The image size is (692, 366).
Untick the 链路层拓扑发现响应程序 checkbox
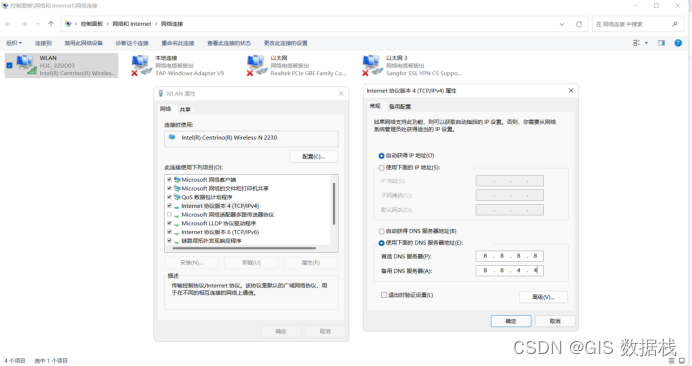(169, 241)
